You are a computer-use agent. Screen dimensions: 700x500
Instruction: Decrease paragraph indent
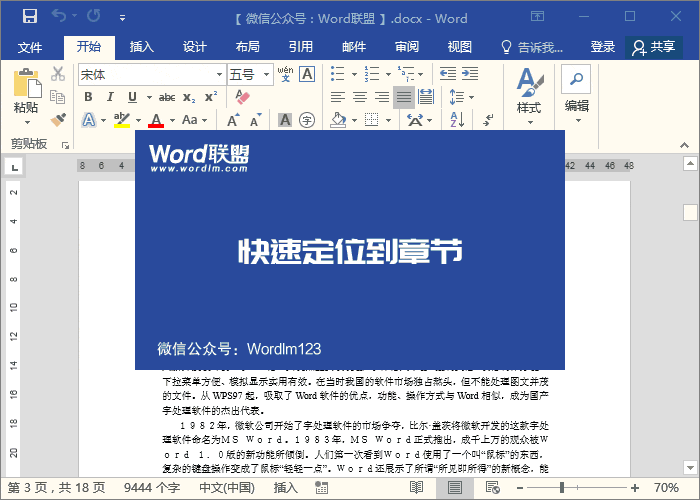(x=448, y=74)
